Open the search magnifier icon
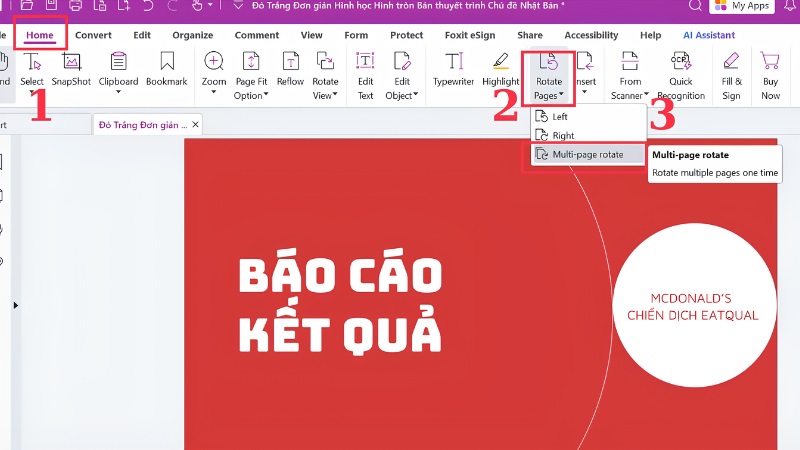This screenshot has height=450, width=800. tap(695, 6)
